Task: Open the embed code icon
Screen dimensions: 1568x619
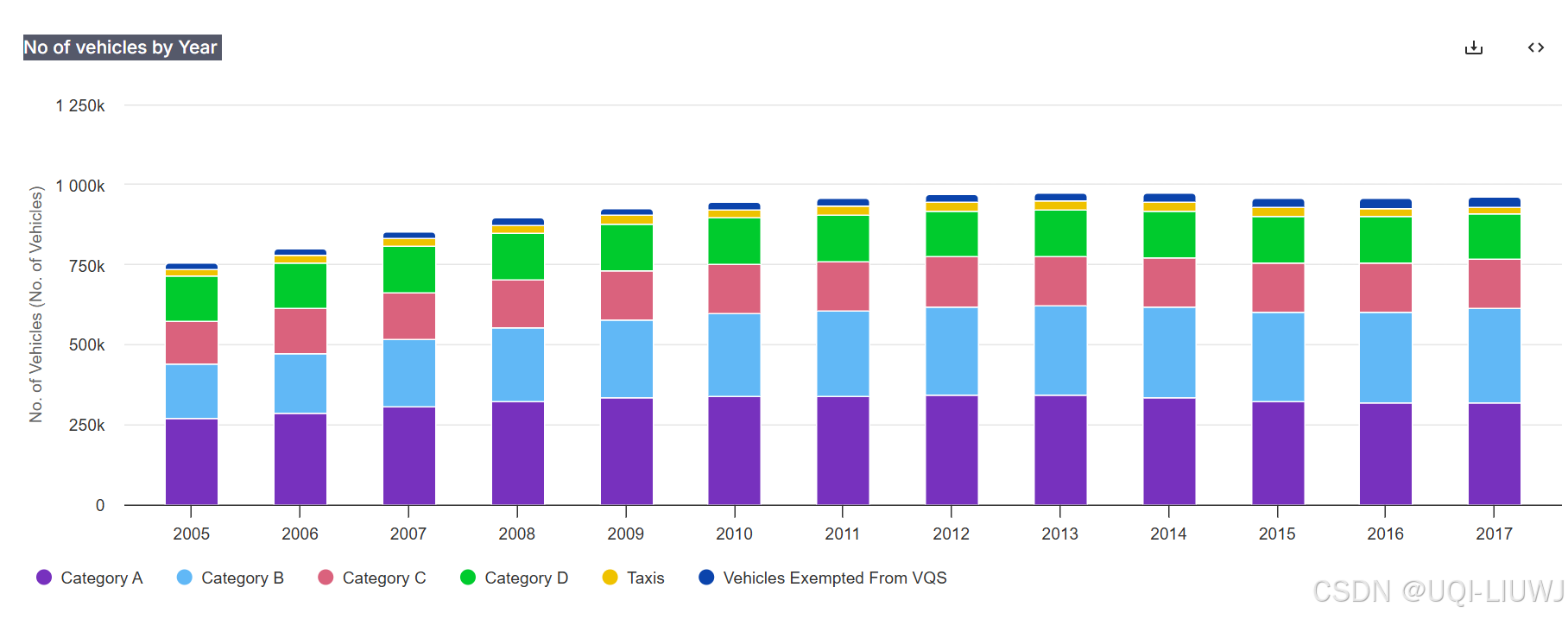Action: click(1535, 47)
